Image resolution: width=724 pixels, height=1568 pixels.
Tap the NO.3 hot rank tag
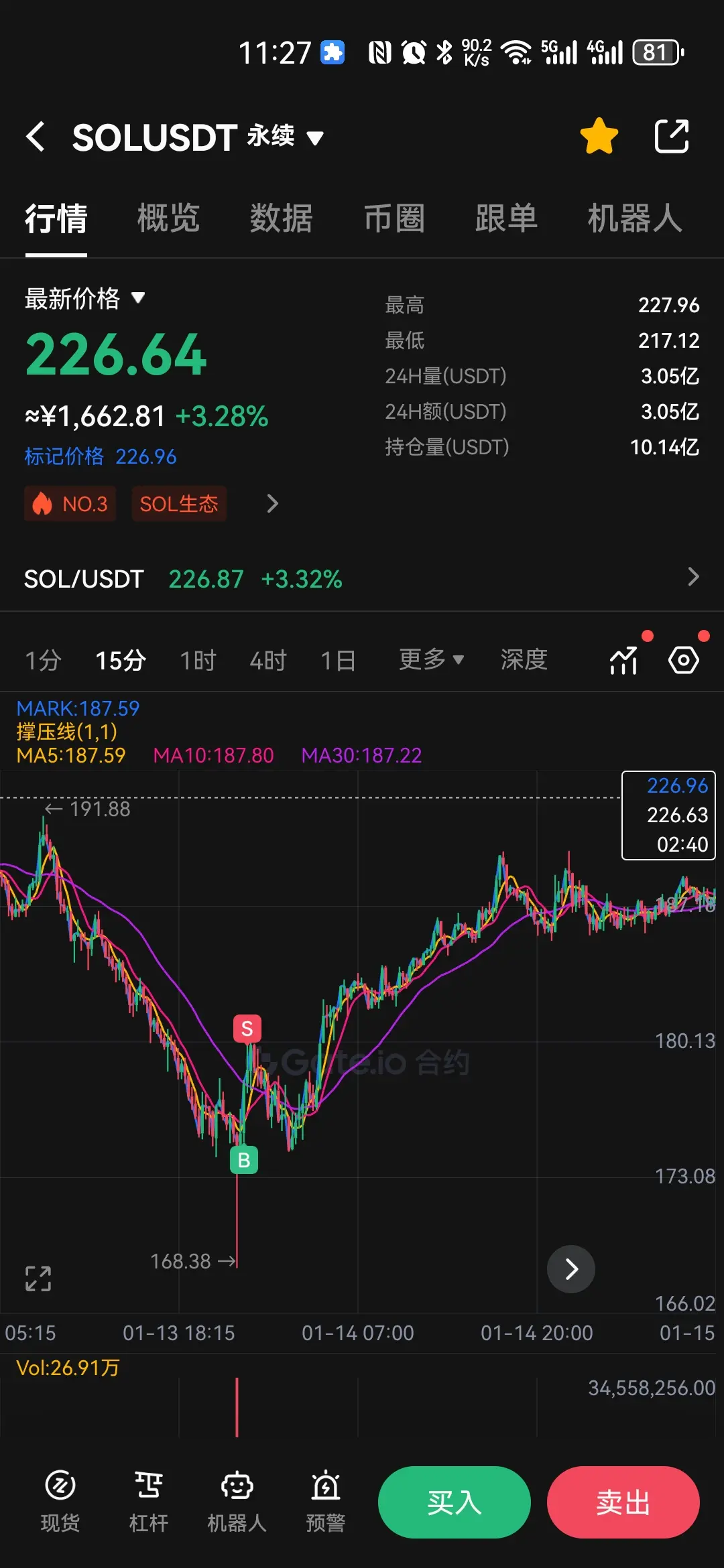click(x=70, y=504)
